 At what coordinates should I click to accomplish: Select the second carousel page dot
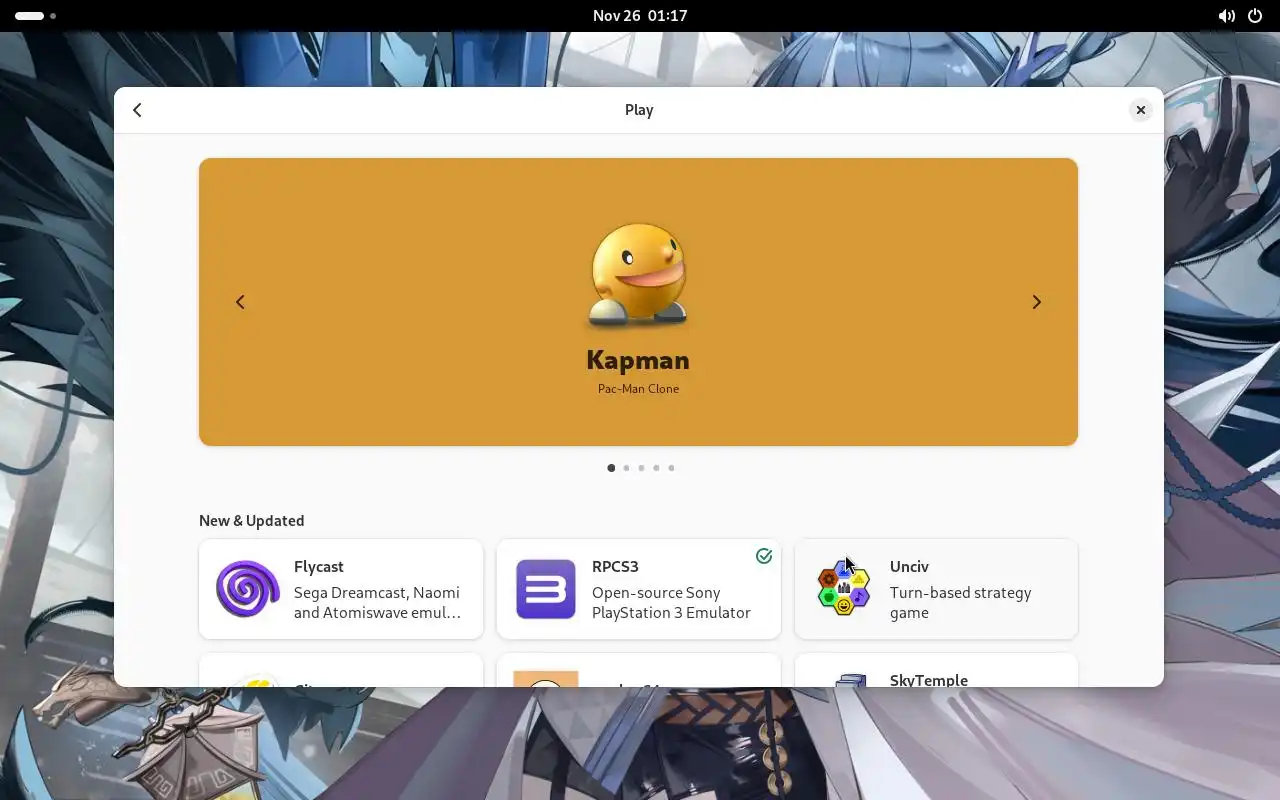pyautogui.click(x=626, y=468)
